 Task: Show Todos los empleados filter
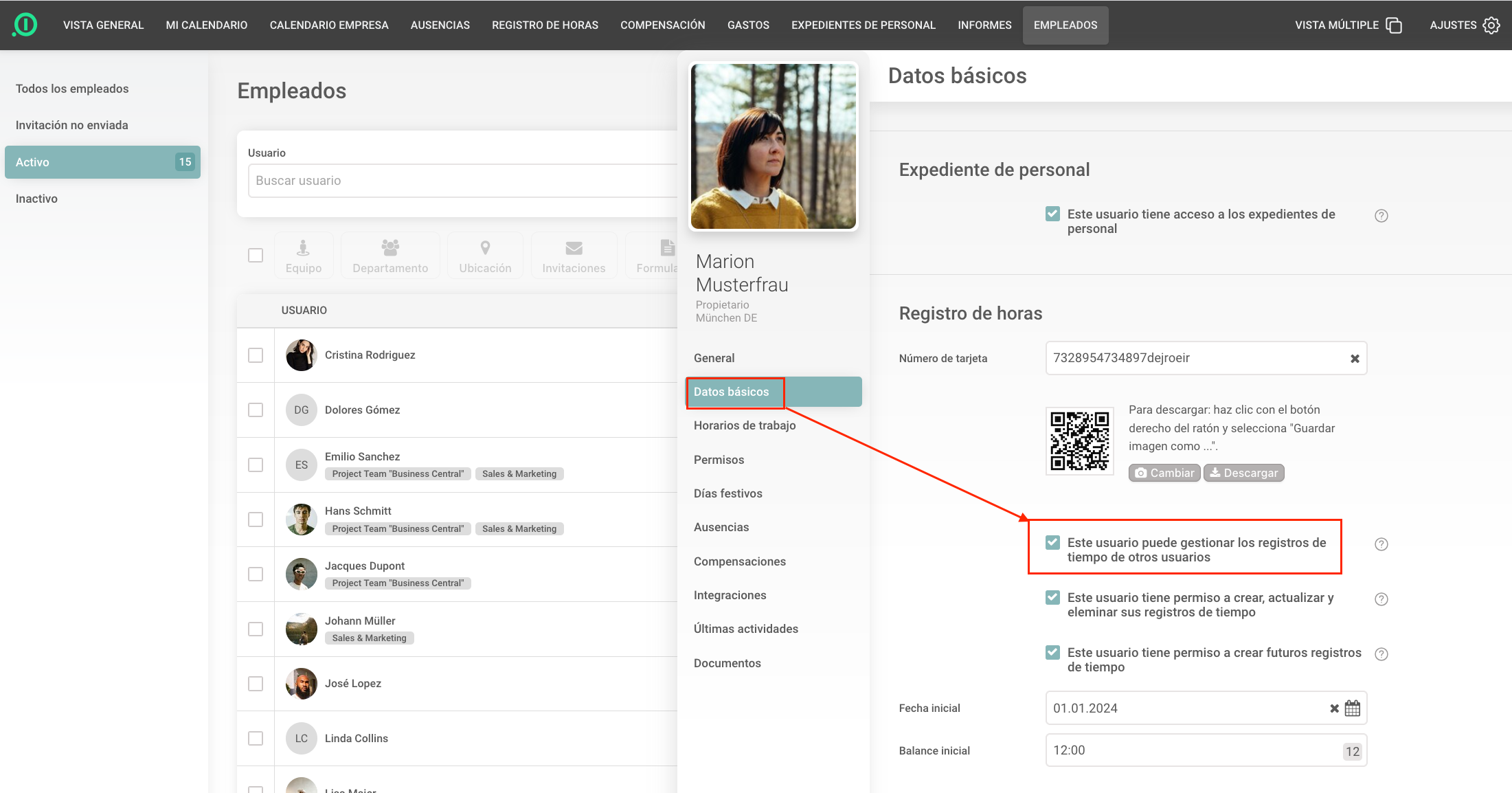(x=102, y=89)
